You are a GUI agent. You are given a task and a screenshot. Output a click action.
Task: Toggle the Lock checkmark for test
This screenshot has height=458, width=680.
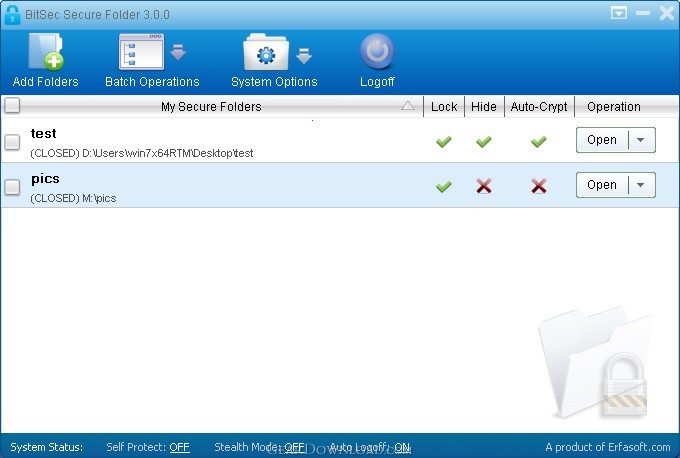[x=444, y=141]
